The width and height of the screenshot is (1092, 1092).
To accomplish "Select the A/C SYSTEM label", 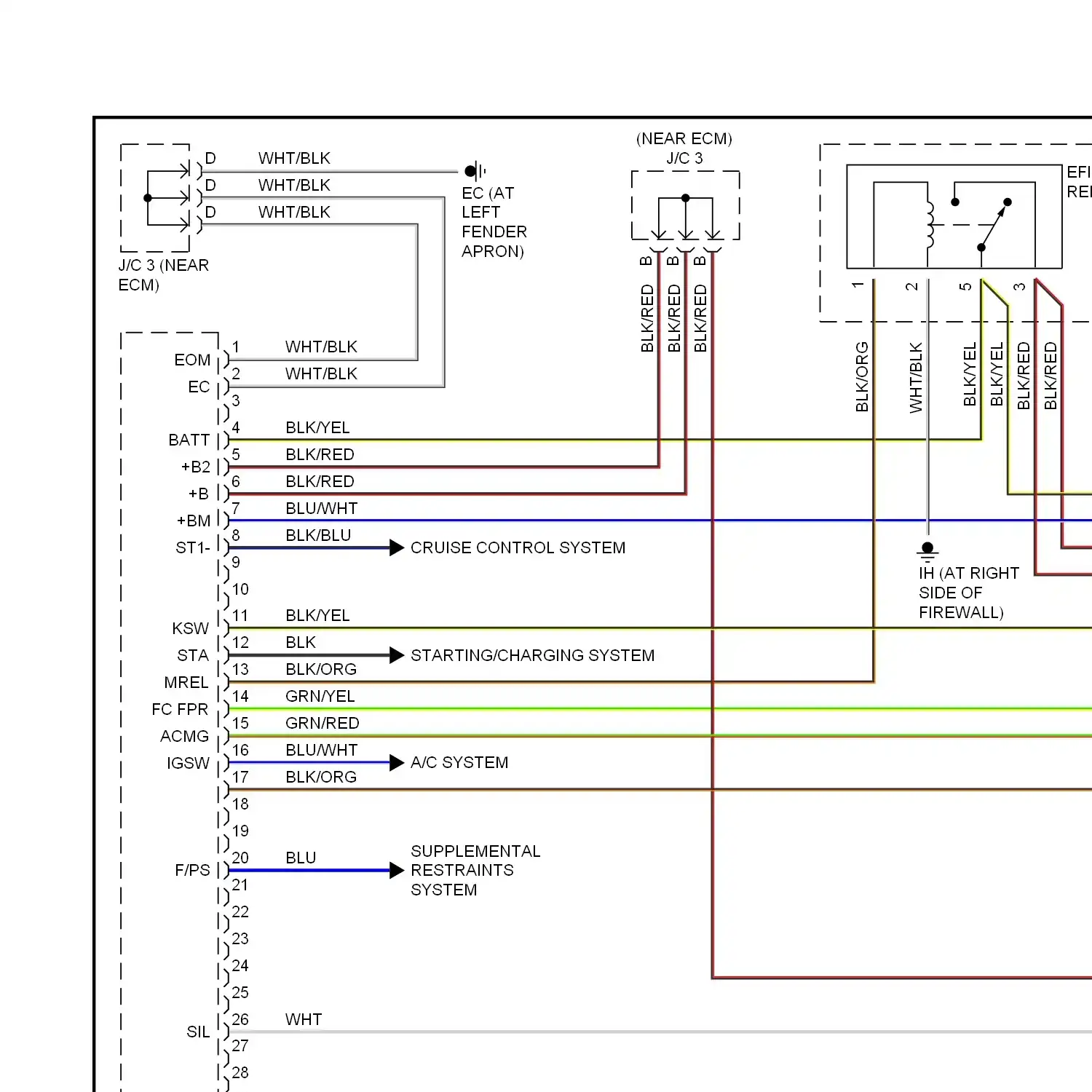I will tap(459, 762).
